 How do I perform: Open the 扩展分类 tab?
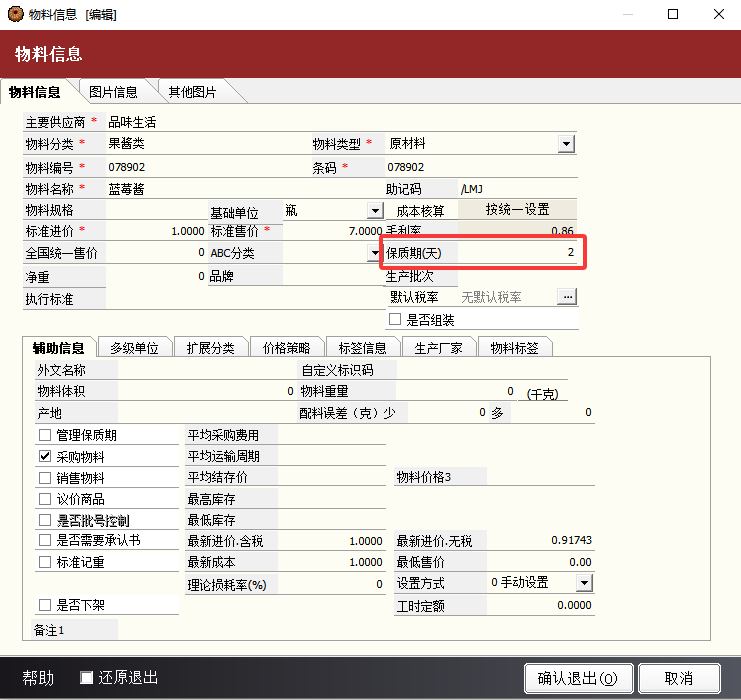[x=210, y=348]
